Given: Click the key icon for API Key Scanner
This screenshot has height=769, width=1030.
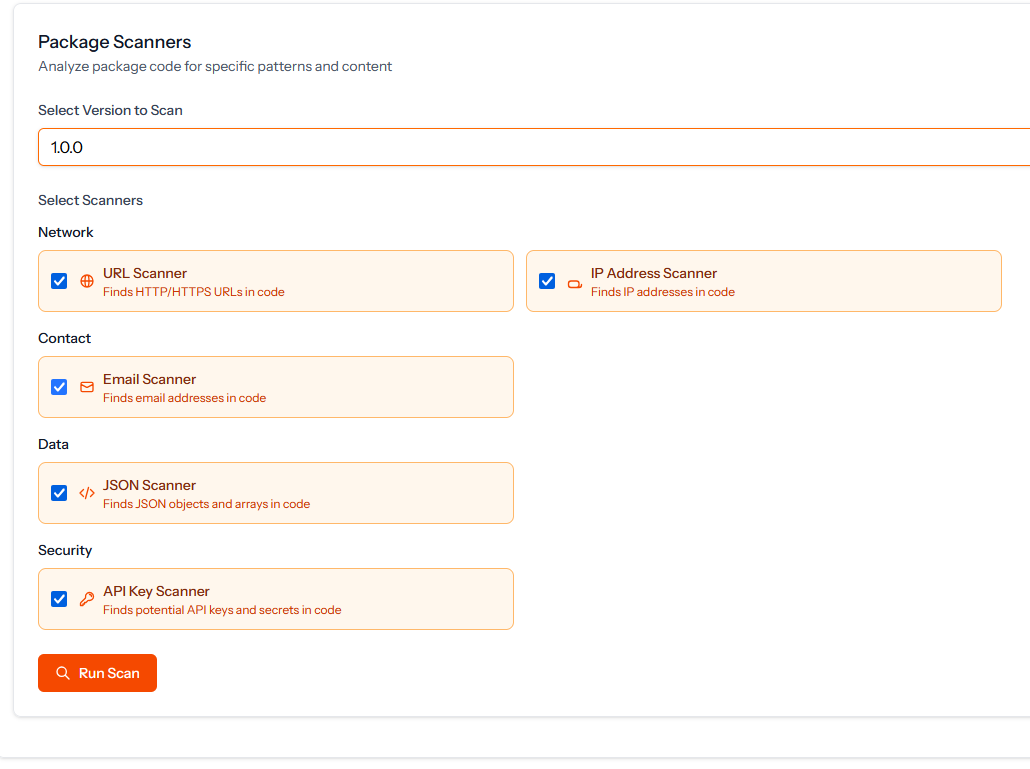Looking at the screenshot, I should coord(87,599).
